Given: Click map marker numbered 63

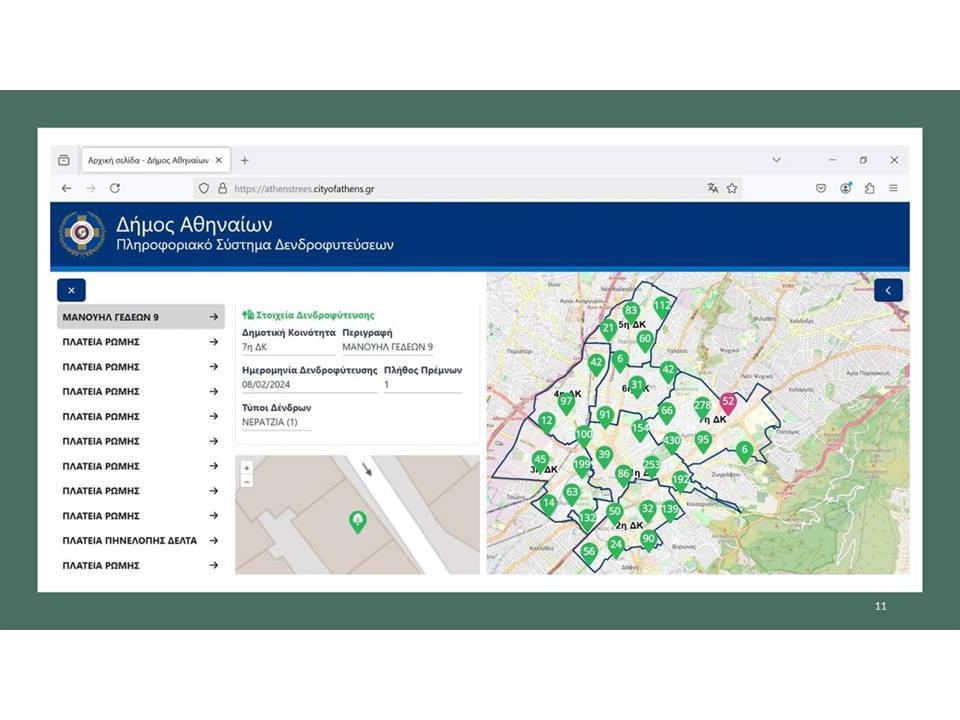Looking at the screenshot, I should click(572, 493).
